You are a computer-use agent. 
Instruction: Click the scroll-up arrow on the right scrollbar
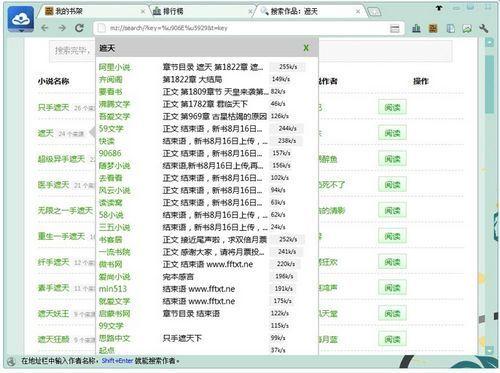click(489, 43)
